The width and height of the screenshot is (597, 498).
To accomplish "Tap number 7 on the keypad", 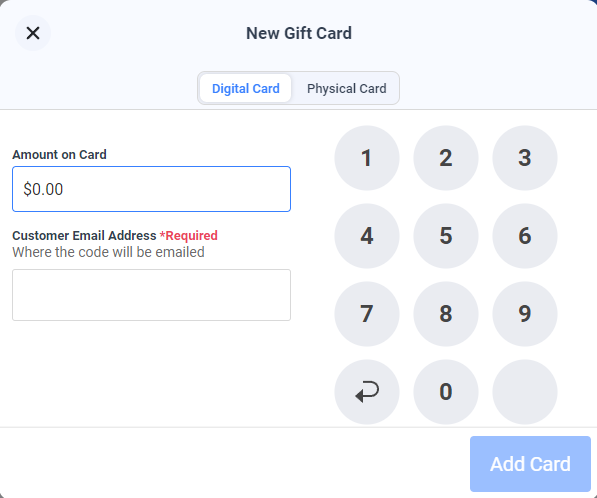I will click(x=367, y=314).
